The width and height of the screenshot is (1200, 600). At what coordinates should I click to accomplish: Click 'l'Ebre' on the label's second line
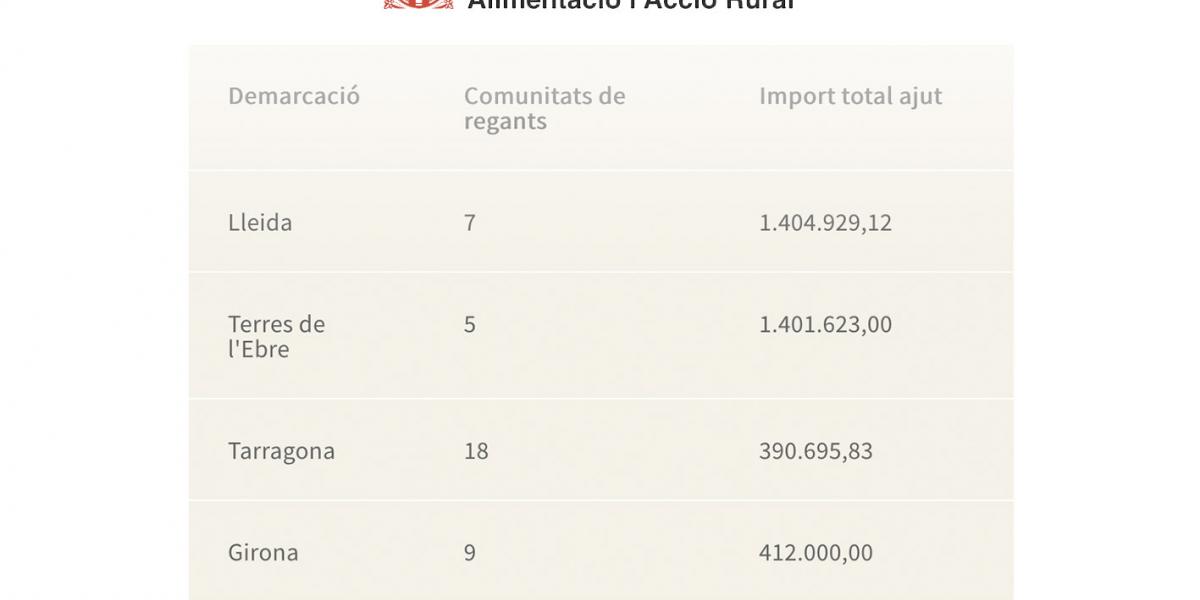click(259, 350)
